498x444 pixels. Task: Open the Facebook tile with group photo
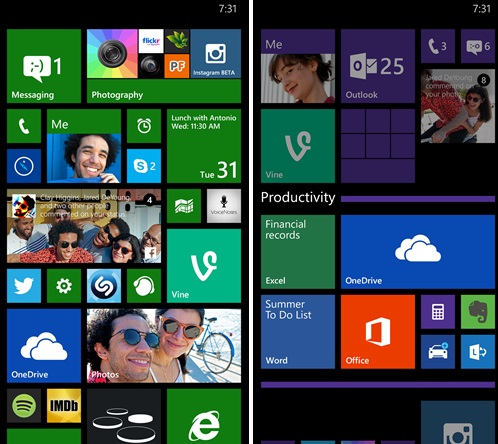point(84,226)
